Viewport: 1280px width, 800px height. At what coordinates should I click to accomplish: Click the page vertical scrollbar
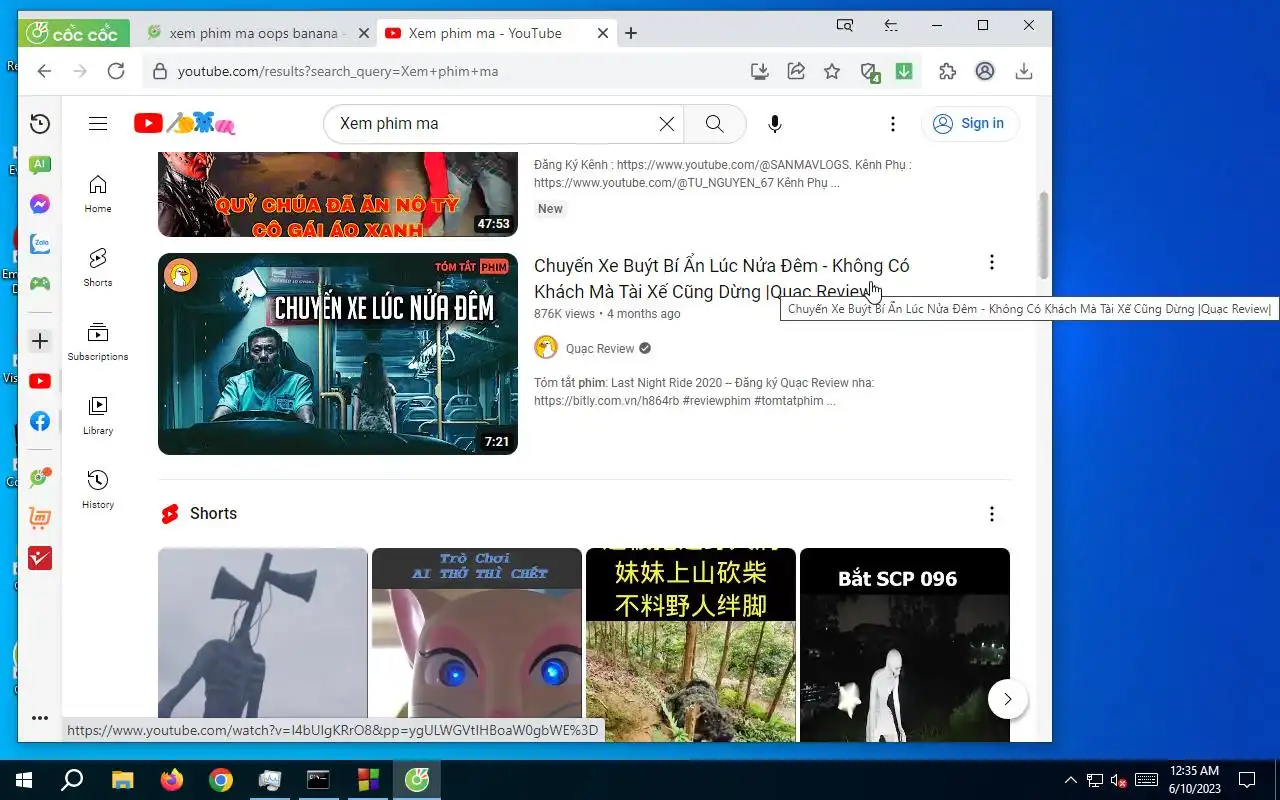point(1044,235)
